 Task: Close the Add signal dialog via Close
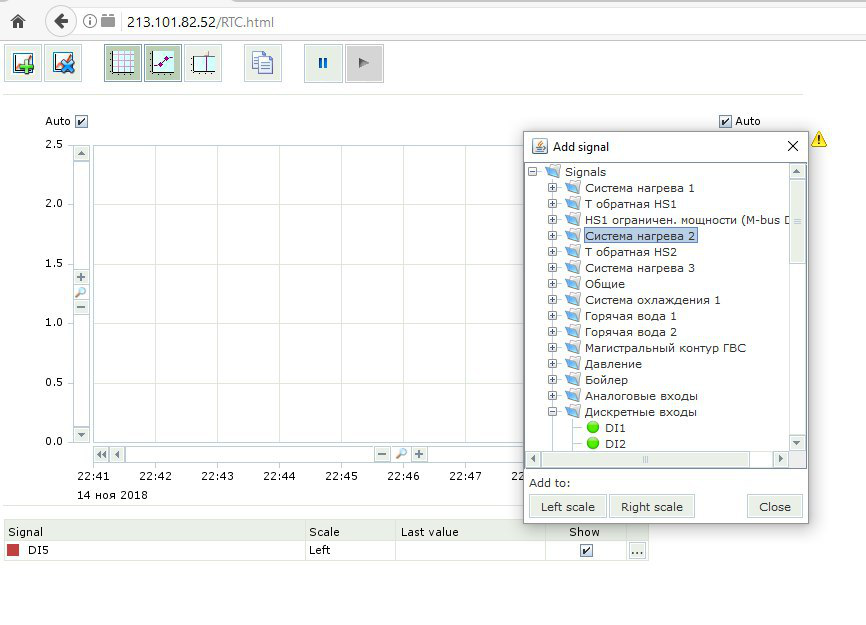(774, 507)
